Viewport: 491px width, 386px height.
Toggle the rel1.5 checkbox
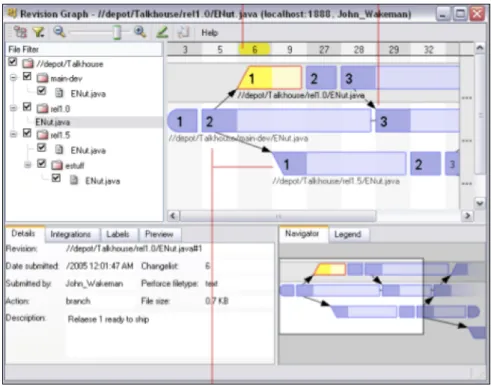[27, 133]
